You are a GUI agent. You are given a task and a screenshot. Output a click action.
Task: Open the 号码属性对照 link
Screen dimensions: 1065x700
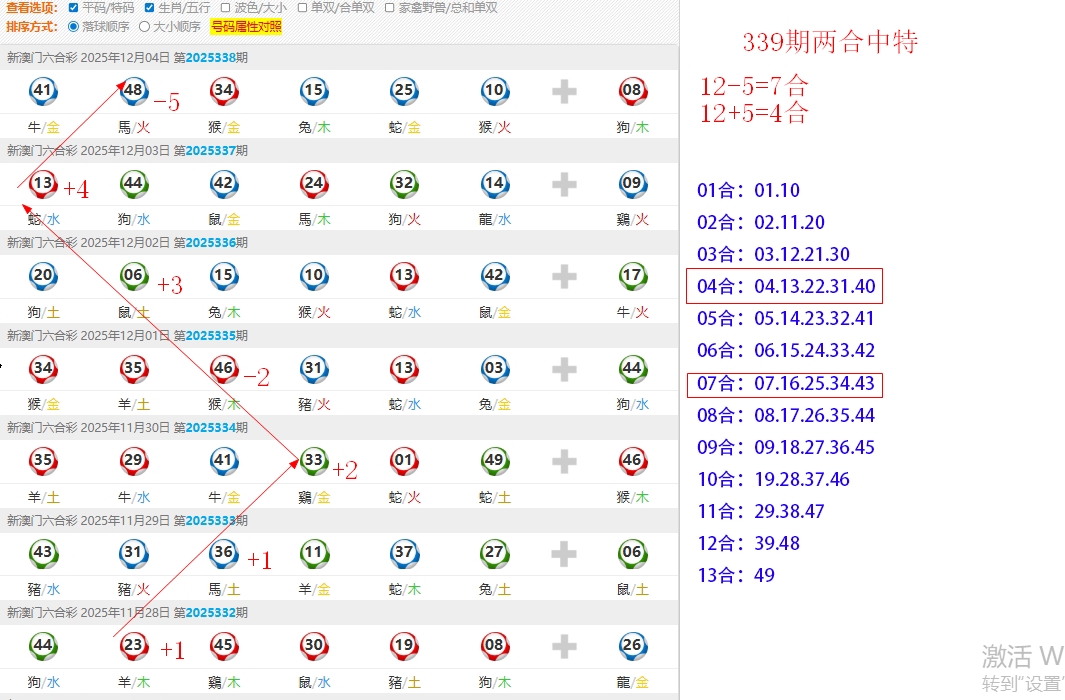(x=245, y=27)
